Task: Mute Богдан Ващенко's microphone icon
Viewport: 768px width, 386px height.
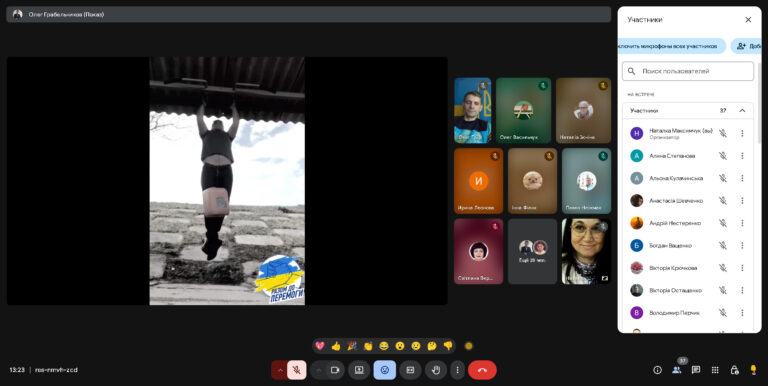Action: pos(722,245)
